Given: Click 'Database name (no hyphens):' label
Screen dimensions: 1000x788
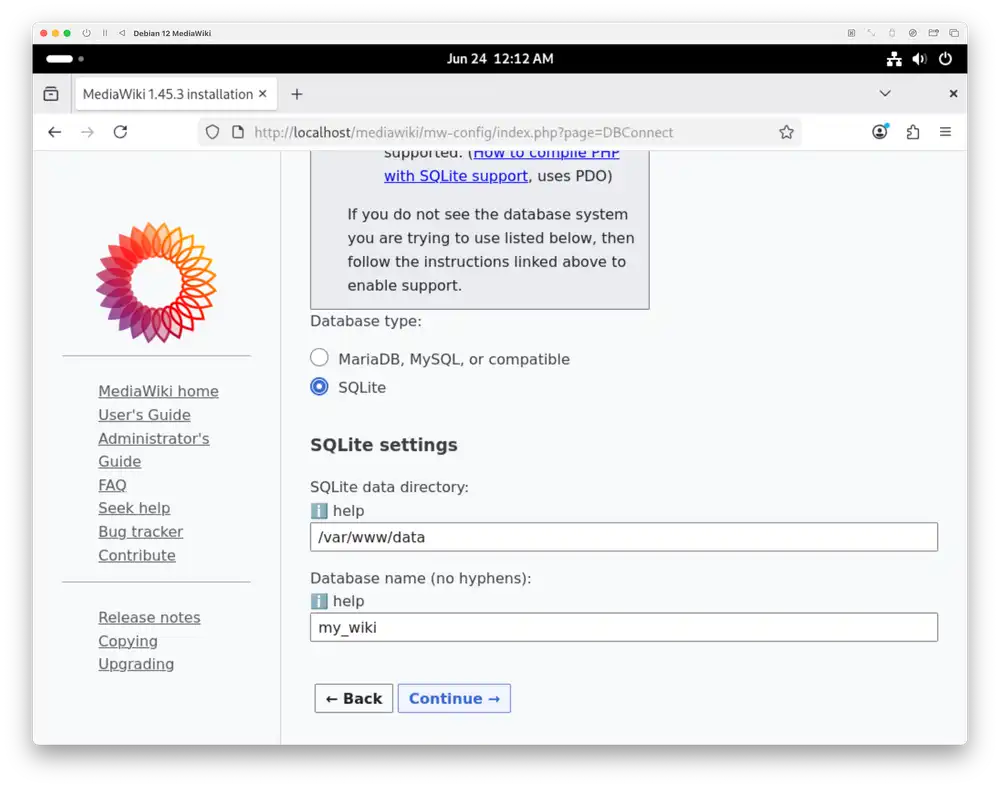Looking at the screenshot, I should click(420, 578).
